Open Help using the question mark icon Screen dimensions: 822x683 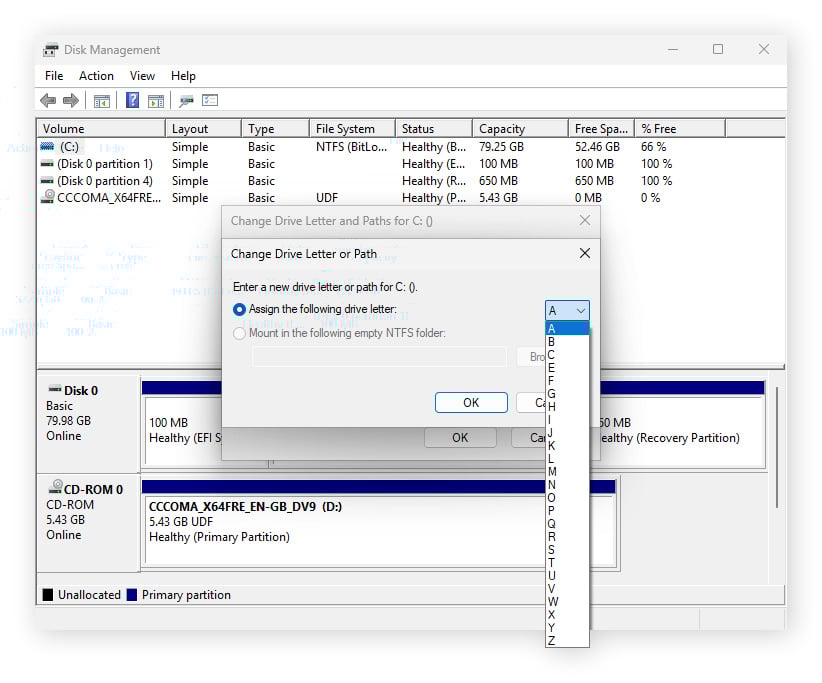[133, 100]
